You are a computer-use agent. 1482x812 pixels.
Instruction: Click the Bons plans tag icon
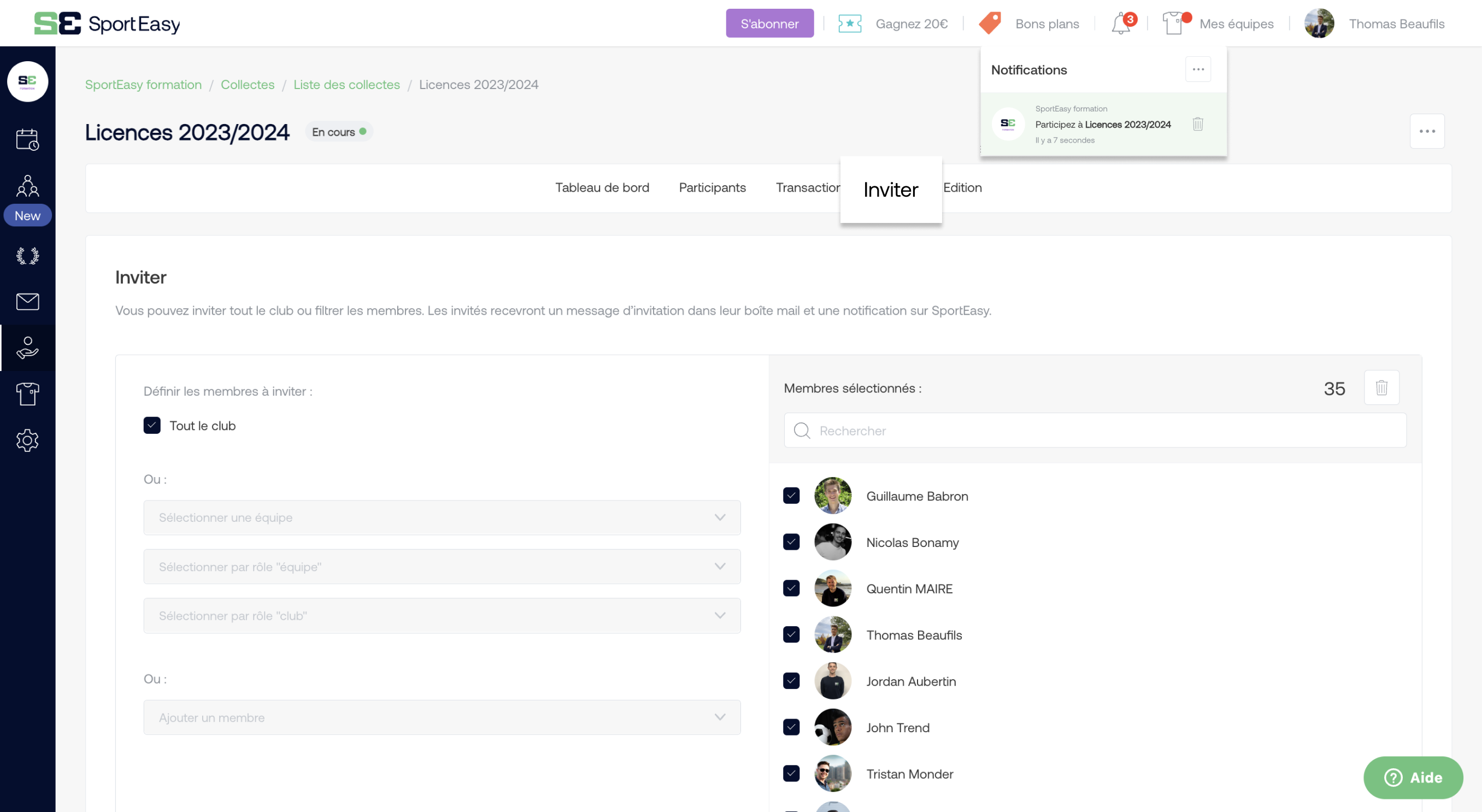tap(990, 23)
